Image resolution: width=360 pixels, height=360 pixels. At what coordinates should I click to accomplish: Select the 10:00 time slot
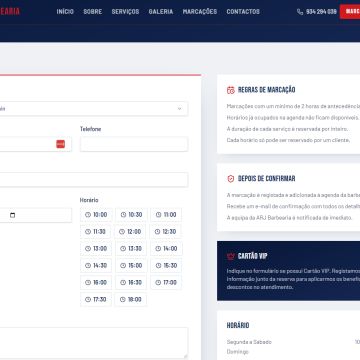click(96, 215)
